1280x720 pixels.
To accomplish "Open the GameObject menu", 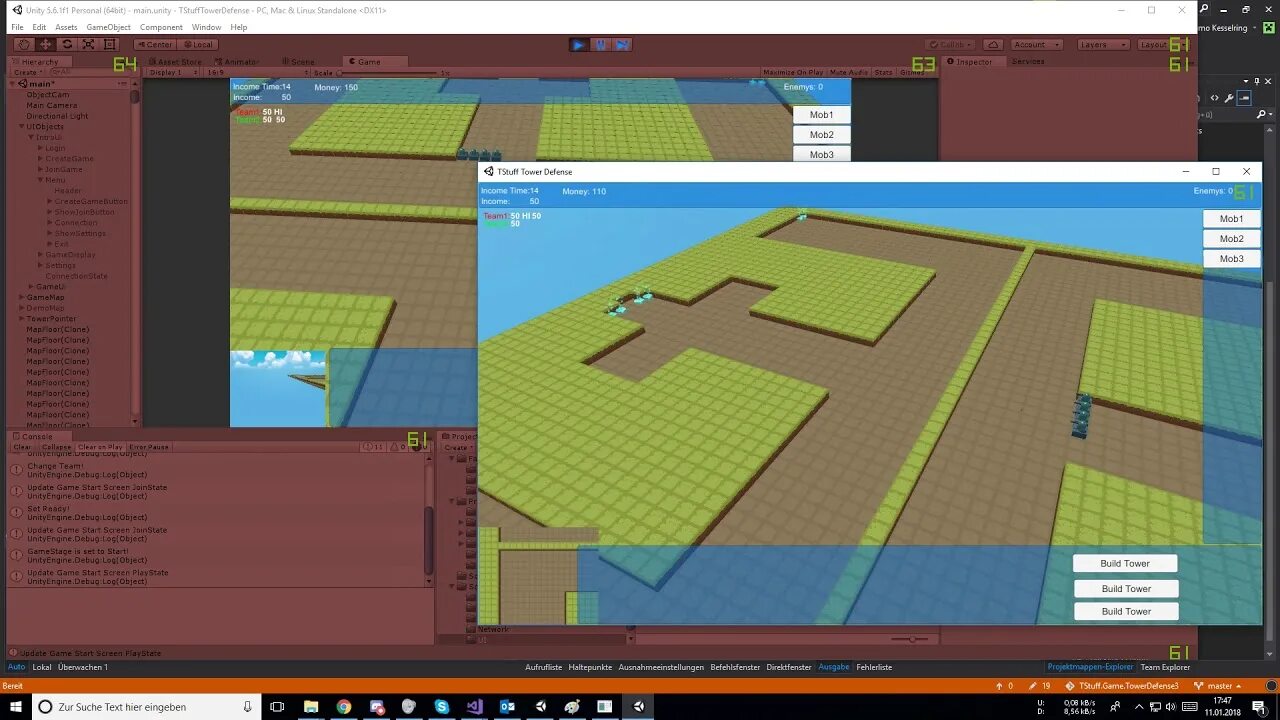I will tap(108, 27).
